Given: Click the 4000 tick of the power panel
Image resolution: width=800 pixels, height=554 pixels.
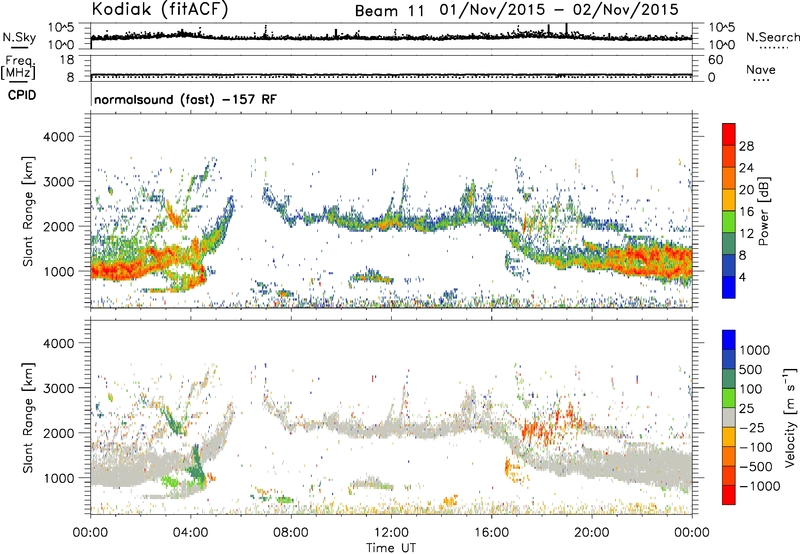Looking at the screenshot, I should pos(58,137).
